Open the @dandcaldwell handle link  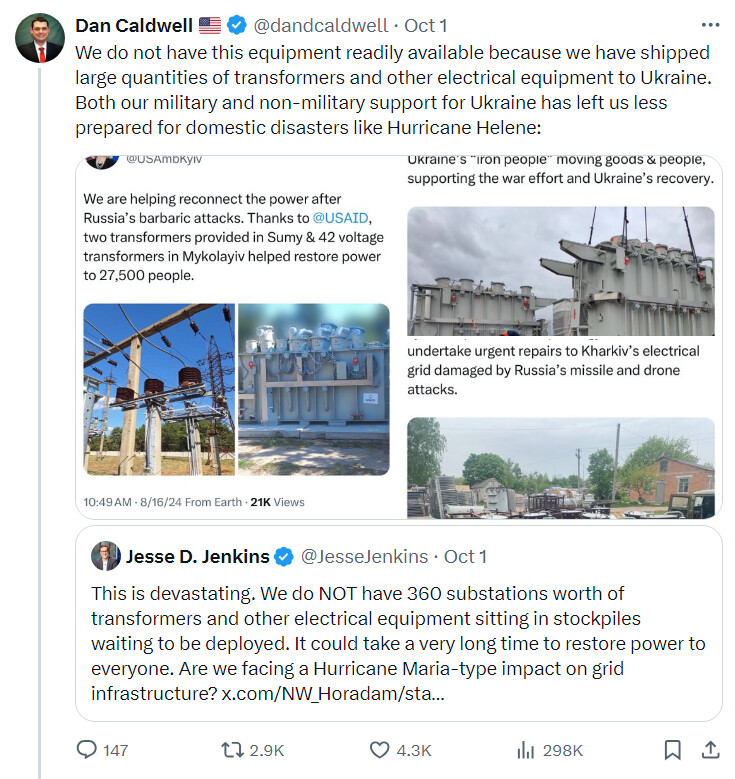[323, 25]
